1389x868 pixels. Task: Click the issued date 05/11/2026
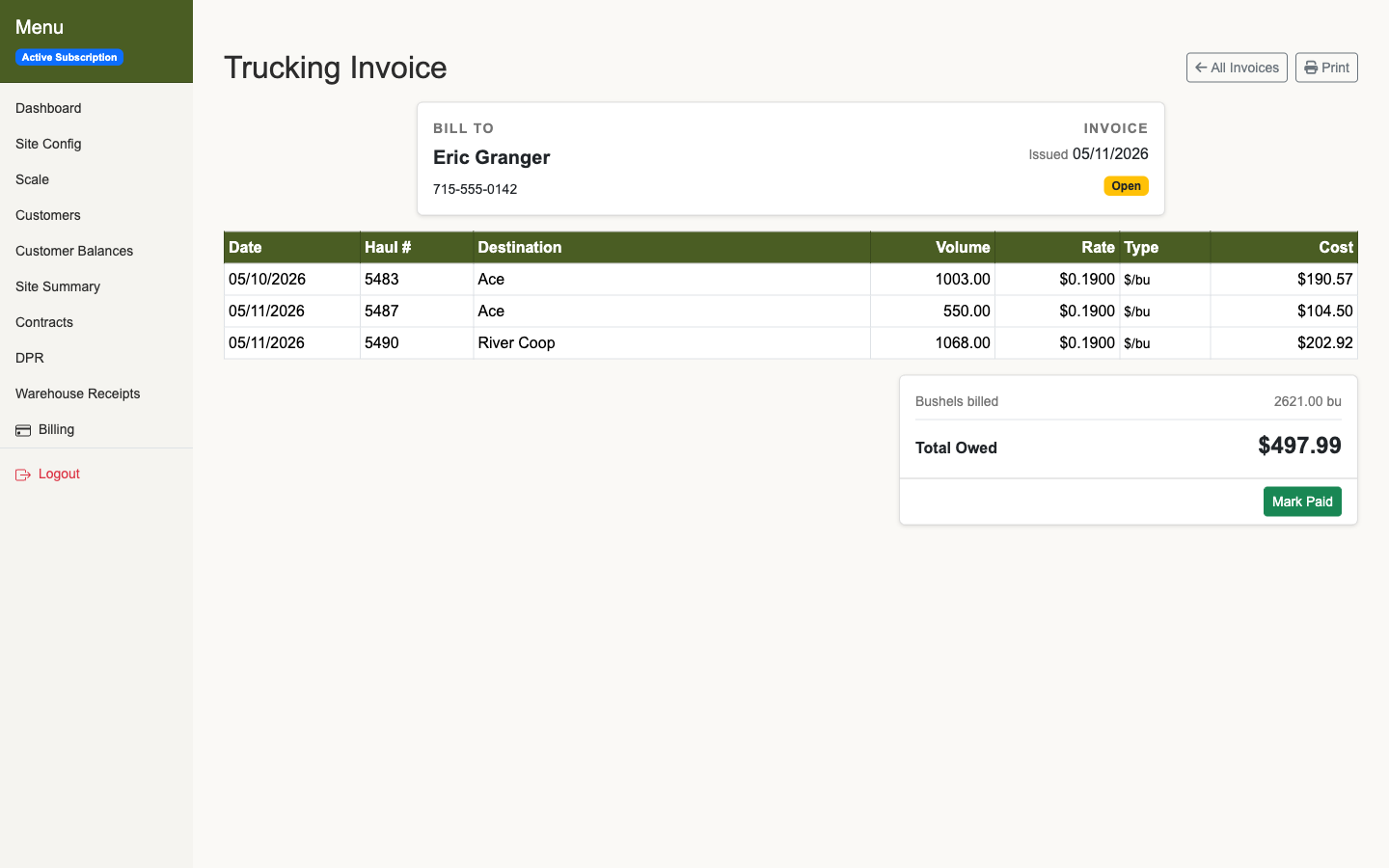(1110, 153)
